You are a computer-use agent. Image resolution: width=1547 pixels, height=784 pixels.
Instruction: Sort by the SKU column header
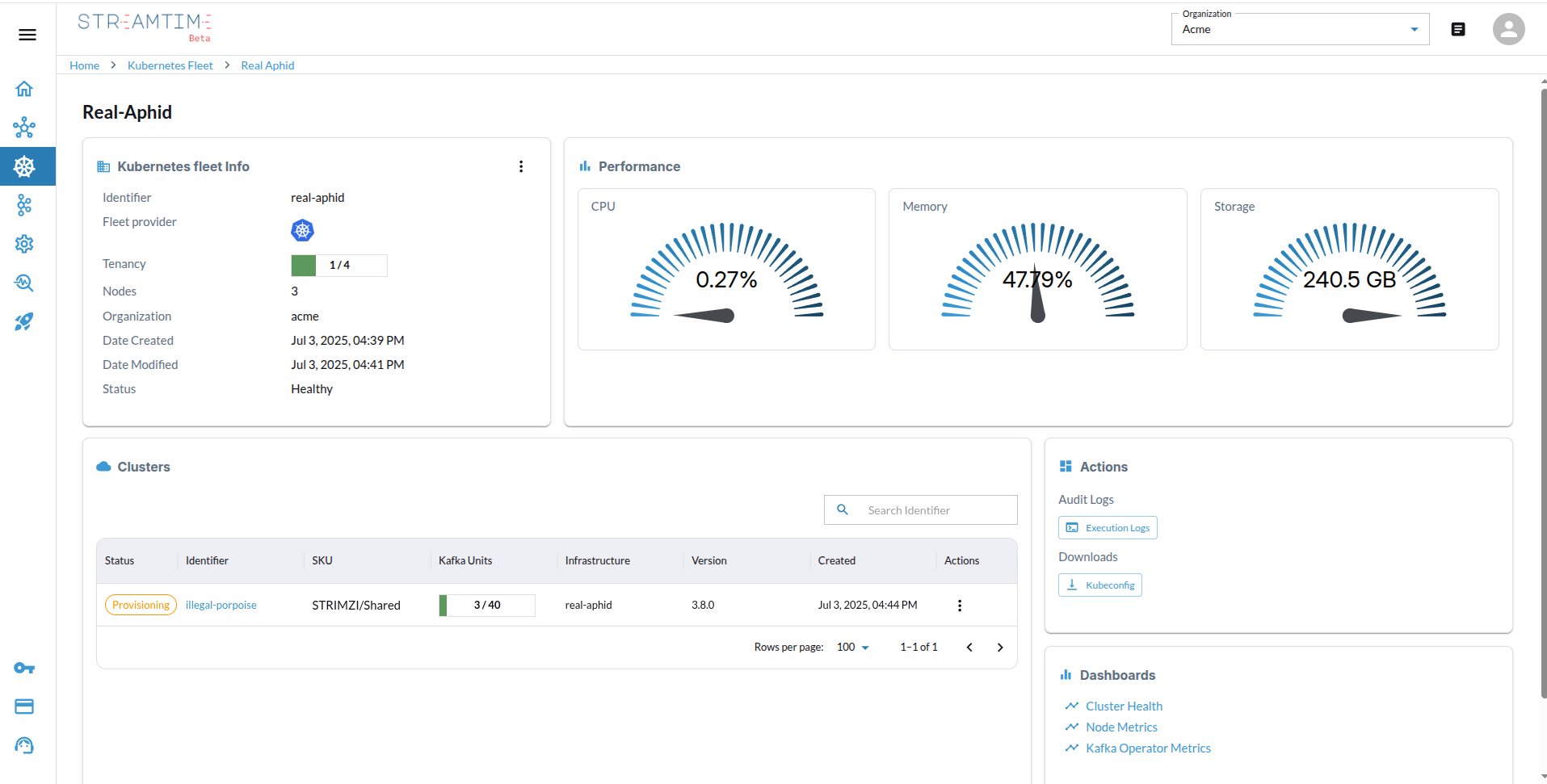322,561
